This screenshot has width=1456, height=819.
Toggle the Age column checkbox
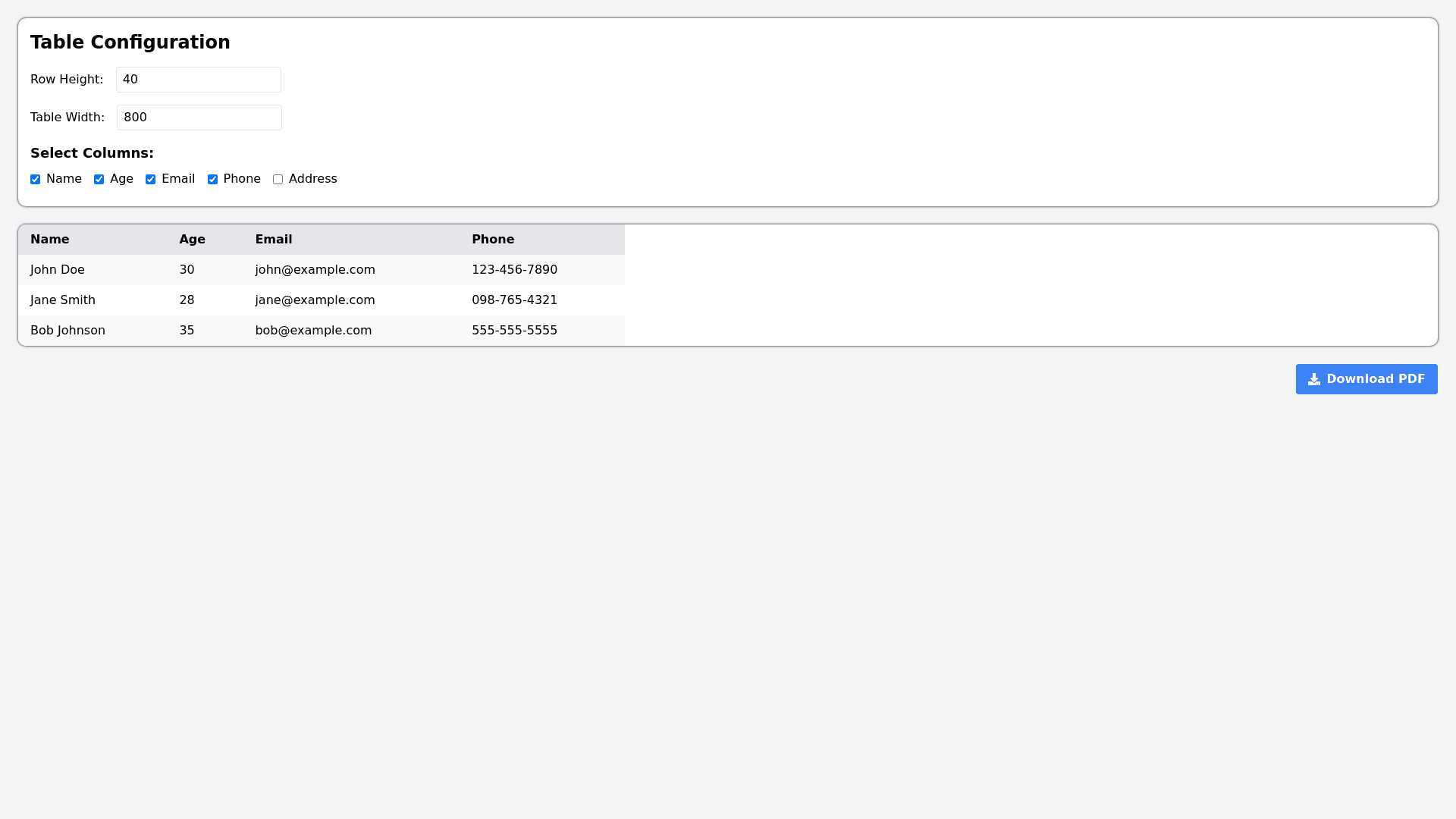pyautogui.click(x=99, y=180)
